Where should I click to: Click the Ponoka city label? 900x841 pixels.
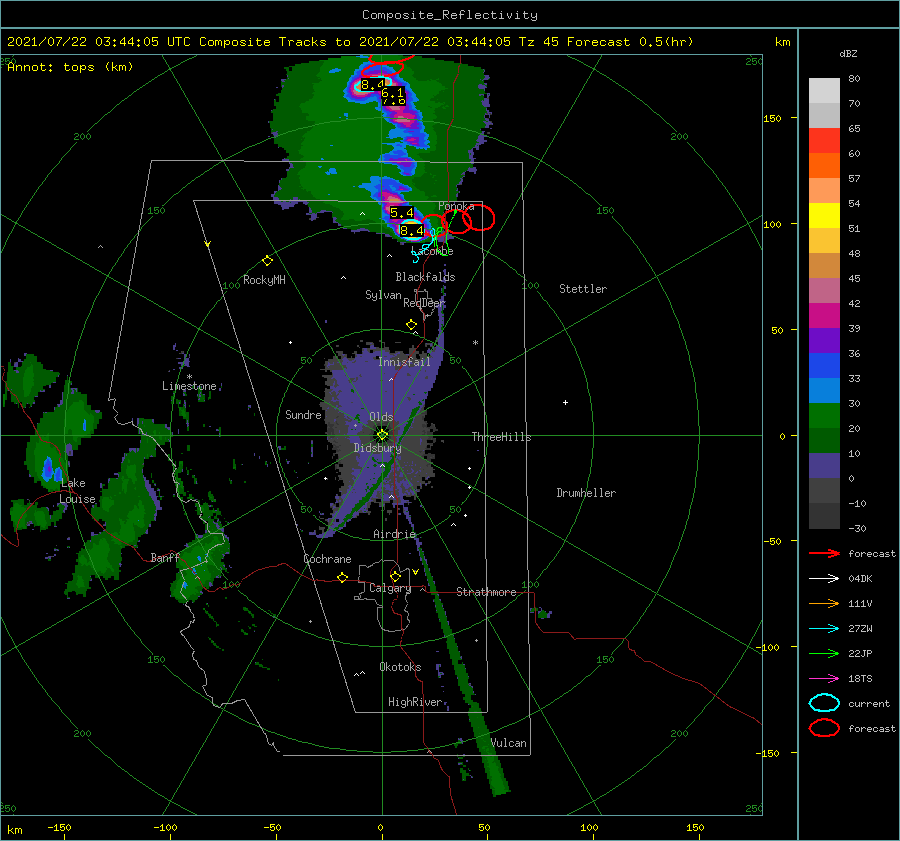coord(456,206)
